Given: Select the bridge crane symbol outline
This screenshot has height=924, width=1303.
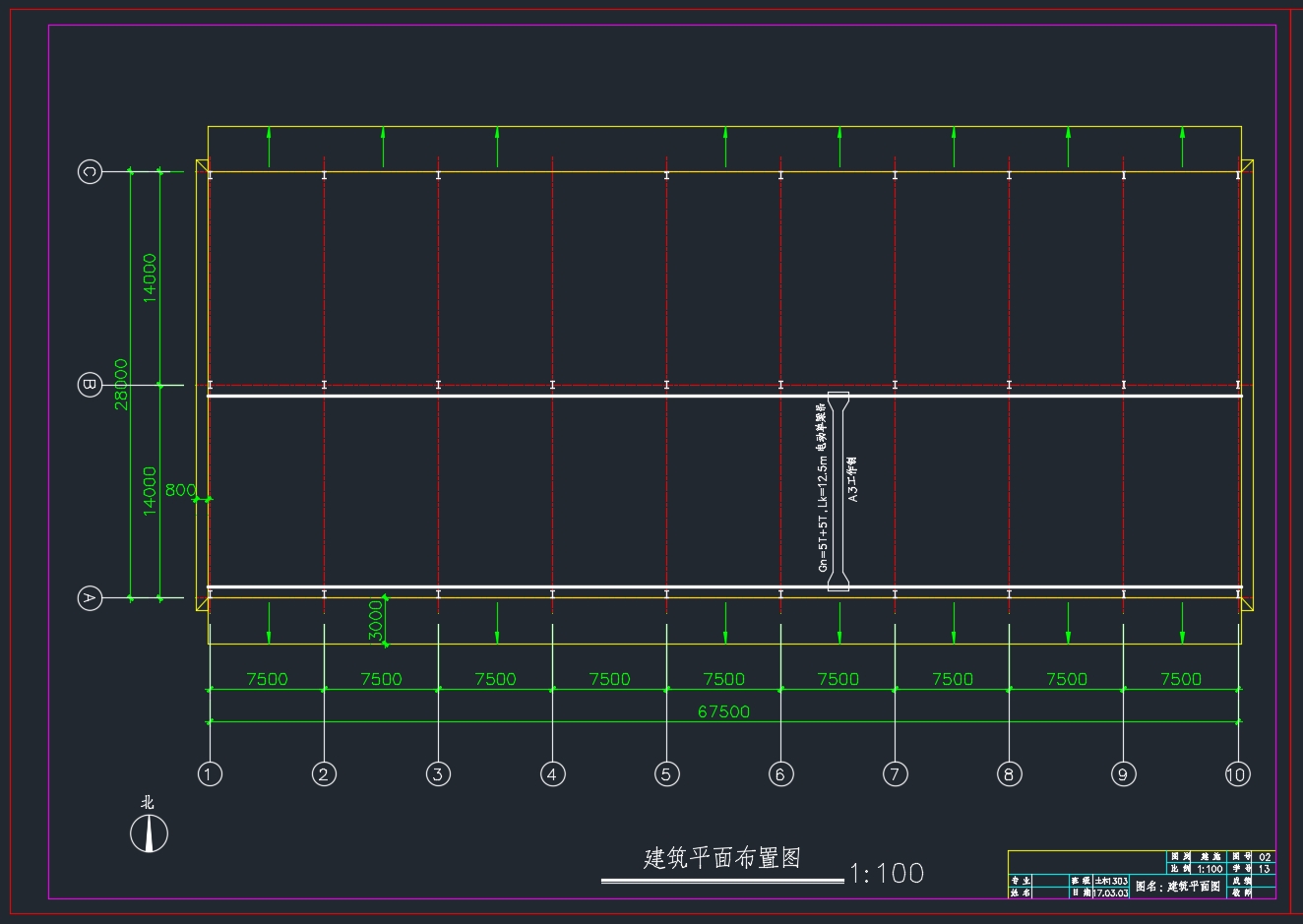Looking at the screenshot, I should (838, 491).
